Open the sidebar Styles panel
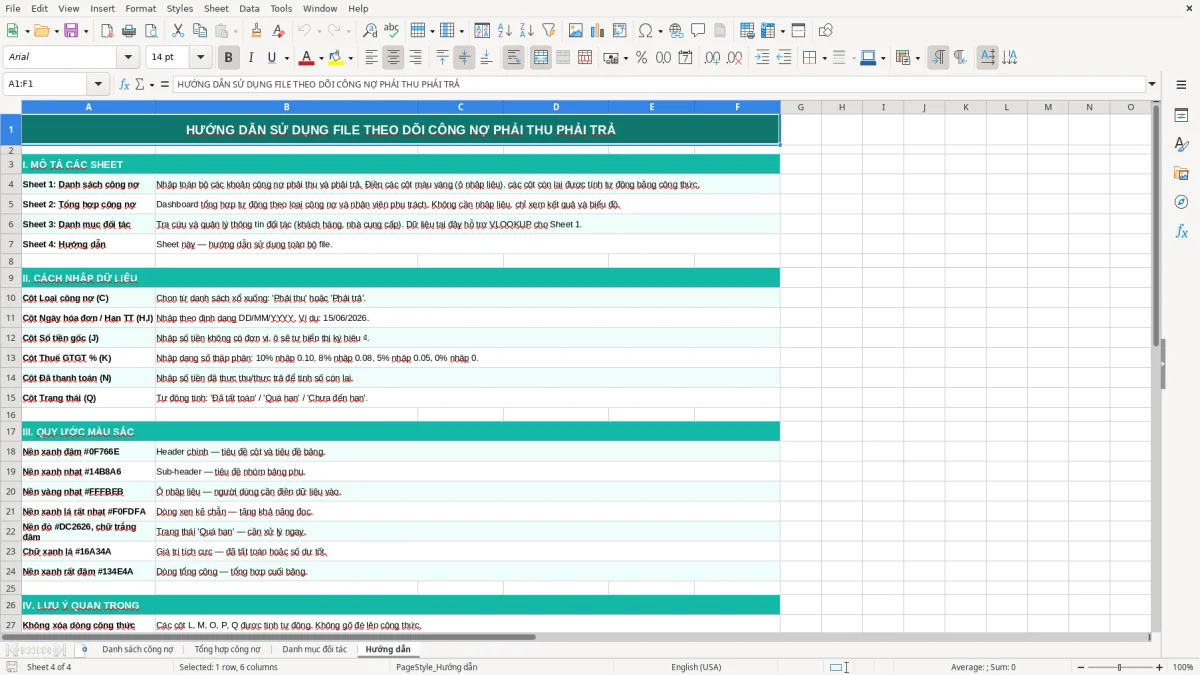1200x675 pixels. (x=1181, y=144)
